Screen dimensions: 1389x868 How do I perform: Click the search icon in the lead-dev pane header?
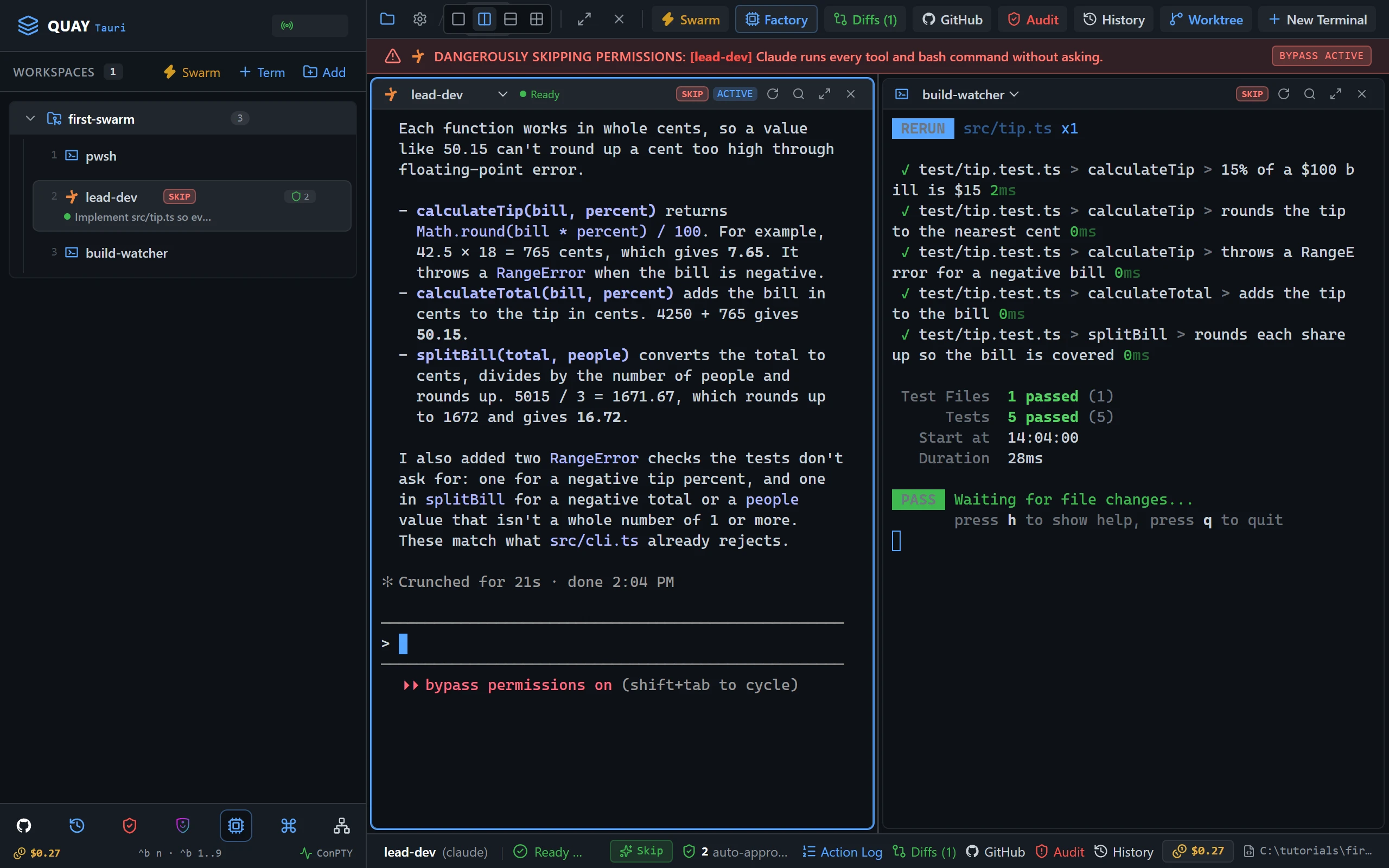(x=798, y=94)
